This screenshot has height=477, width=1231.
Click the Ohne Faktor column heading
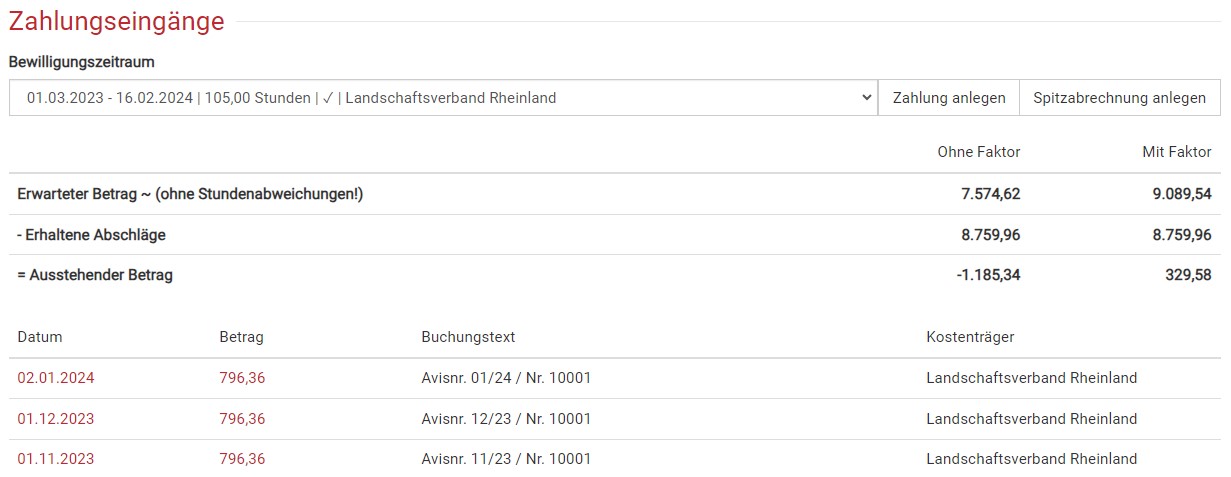pyautogui.click(x=978, y=152)
